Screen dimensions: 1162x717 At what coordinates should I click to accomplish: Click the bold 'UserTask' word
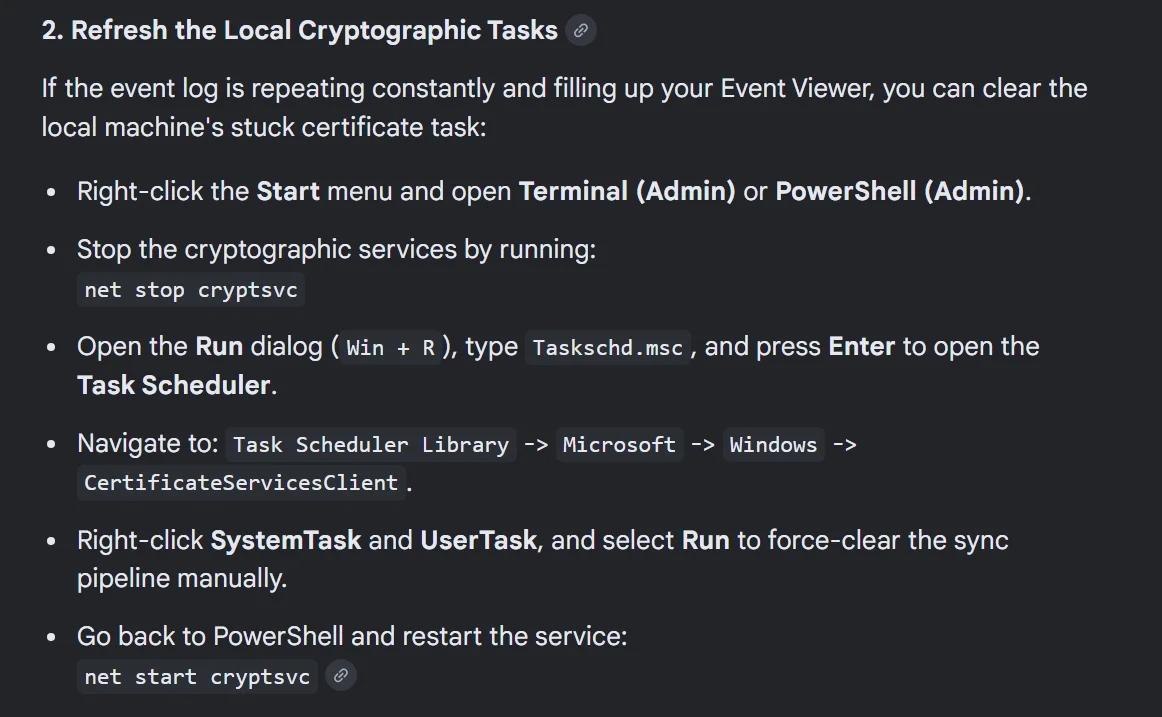479,540
